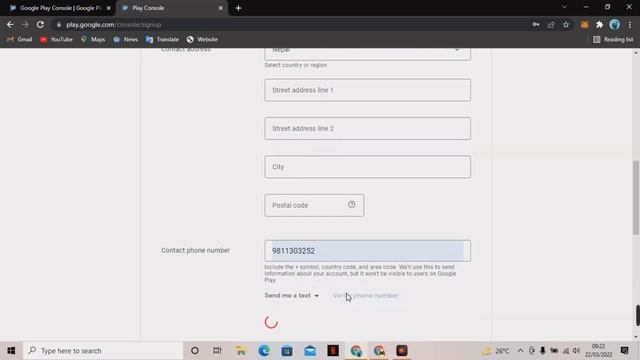View site info lock icon
640x360 pixels.
click(59, 25)
